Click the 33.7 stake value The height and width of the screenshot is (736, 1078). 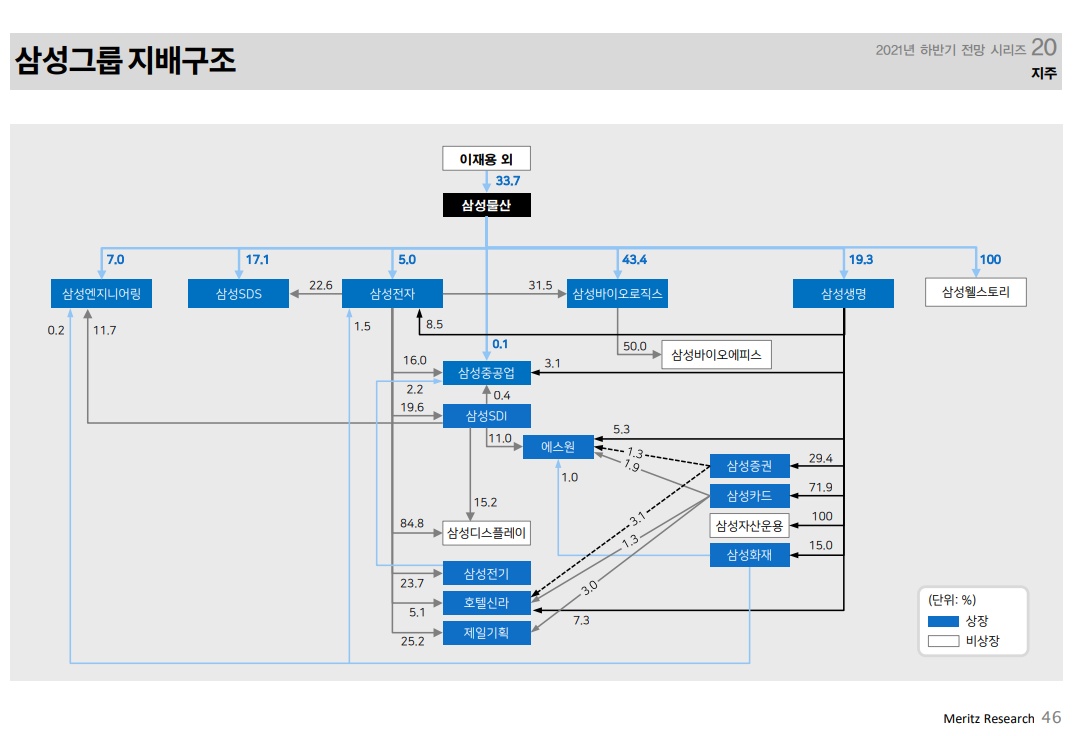[x=507, y=181]
